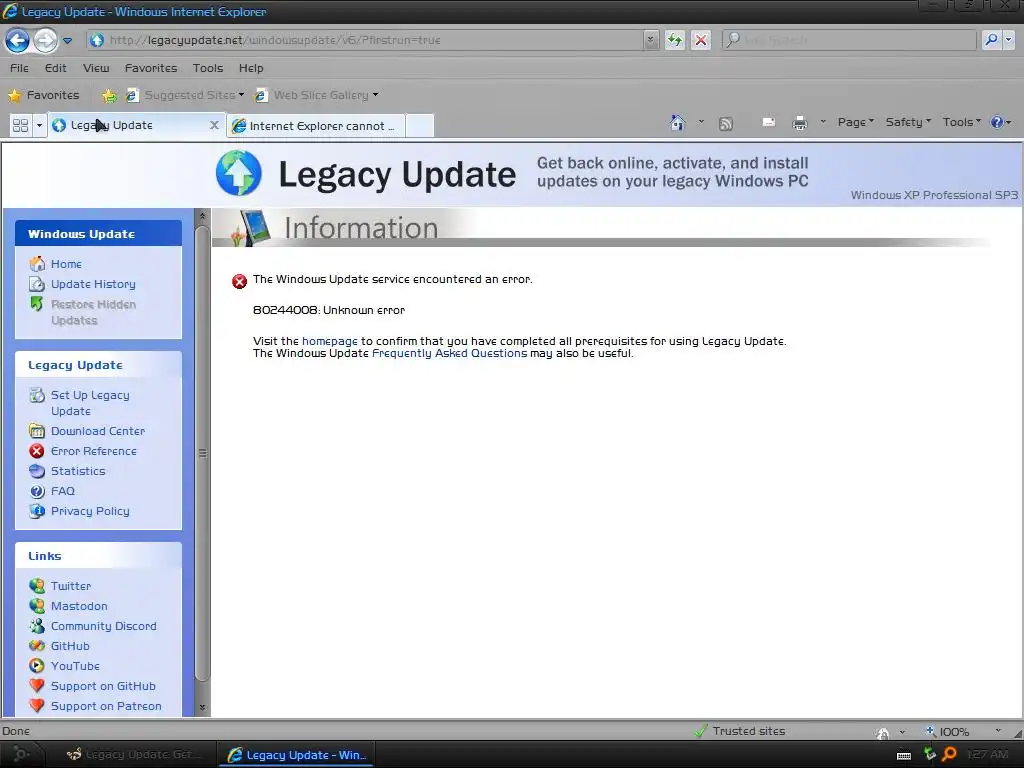Click the FAQ question mark icon
This screenshot has height=768, width=1024.
tap(37, 491)
